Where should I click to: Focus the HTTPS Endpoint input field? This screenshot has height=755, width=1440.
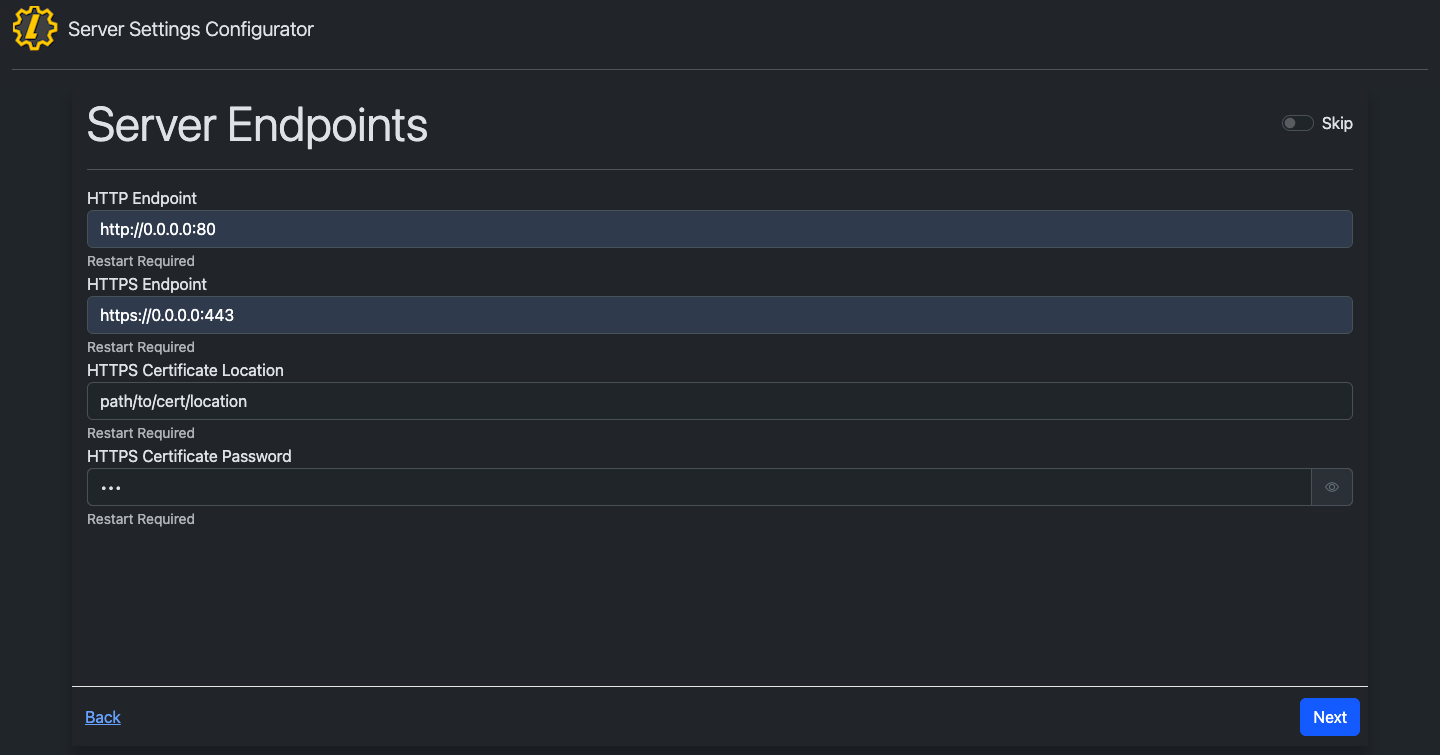point(719,315)
